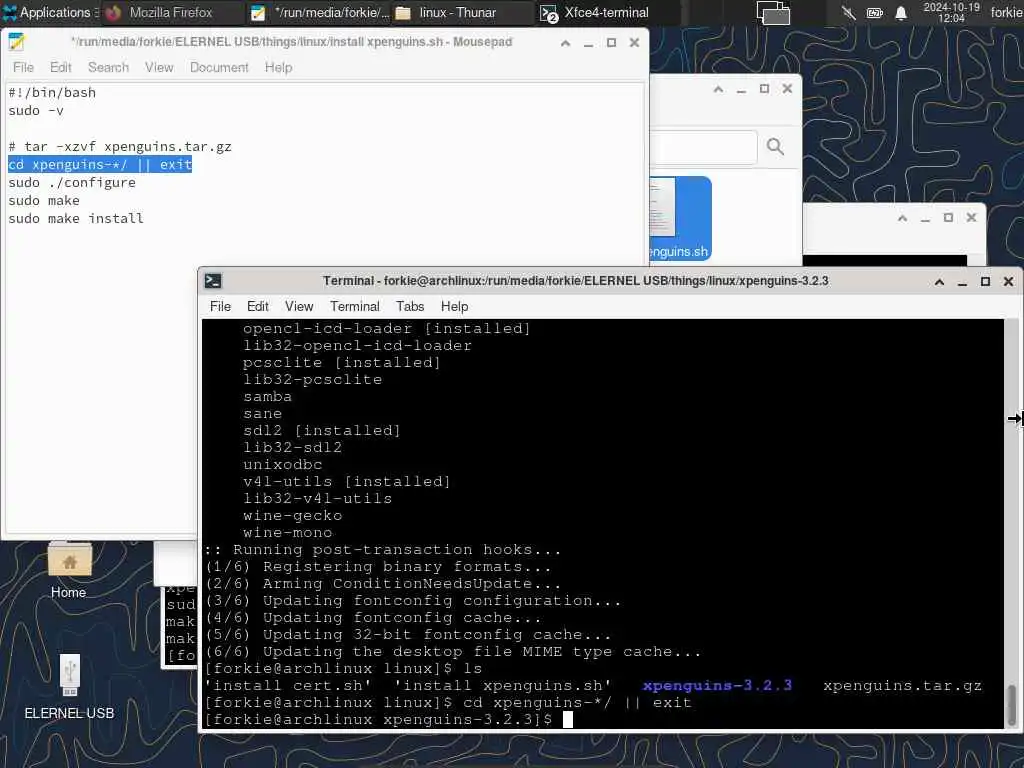Close the small background window behind the terminal

point(971,218)
